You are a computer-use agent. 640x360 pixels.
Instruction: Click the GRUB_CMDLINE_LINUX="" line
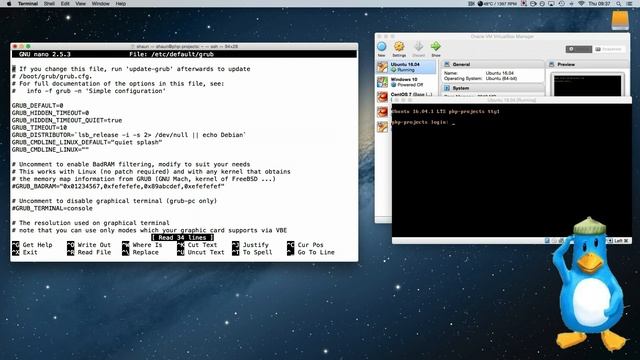tap(50, 150)
